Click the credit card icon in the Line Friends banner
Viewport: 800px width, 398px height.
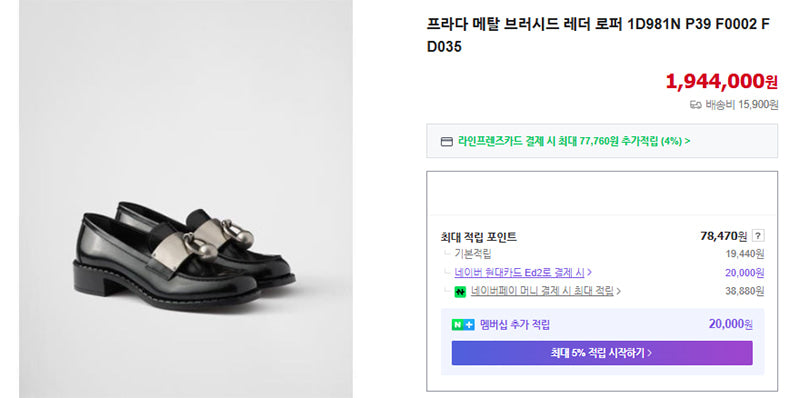(x=446, y=141)
